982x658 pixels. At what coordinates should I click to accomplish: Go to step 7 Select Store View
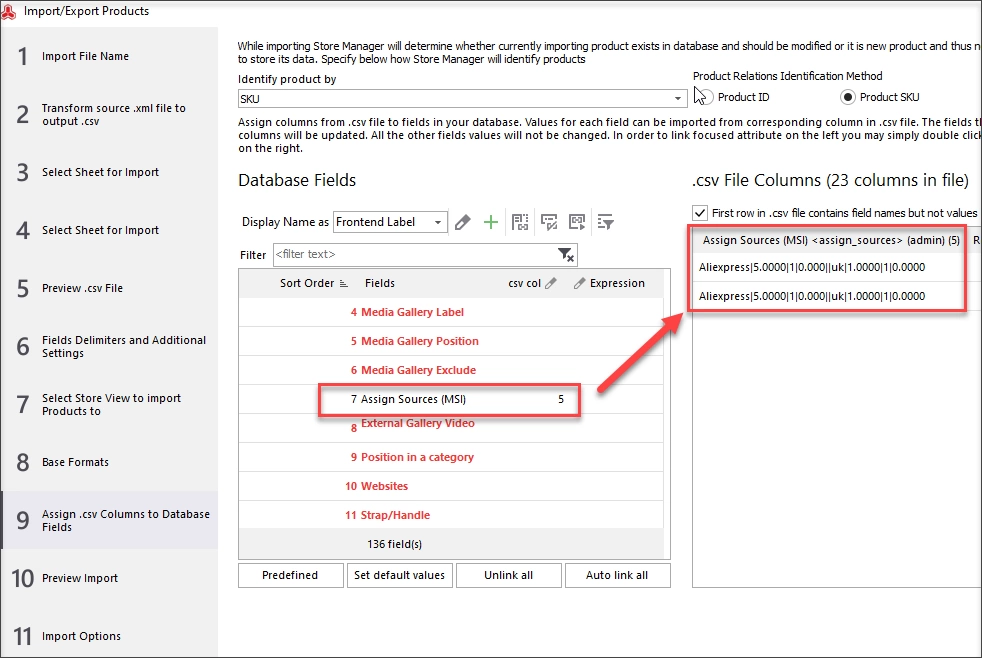point(110,404)
